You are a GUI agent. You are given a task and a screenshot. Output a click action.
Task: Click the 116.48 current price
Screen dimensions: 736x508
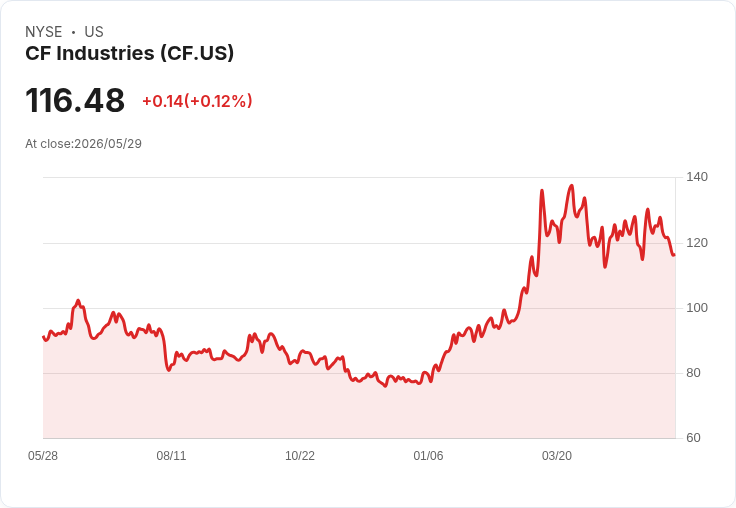(75, 100)
